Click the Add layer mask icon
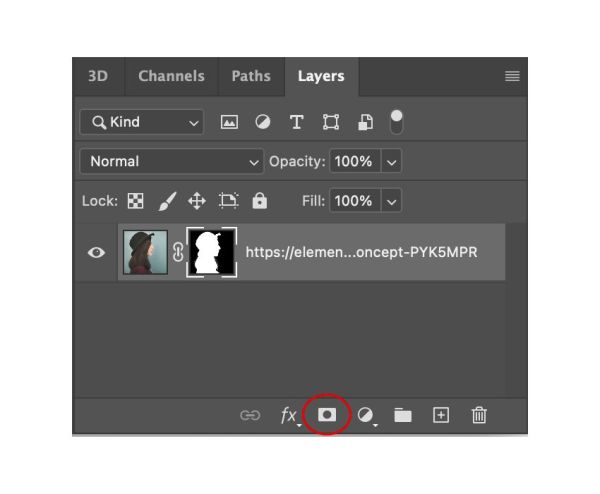The width and height of the screenshot is (600, 494). pos(327,414)
